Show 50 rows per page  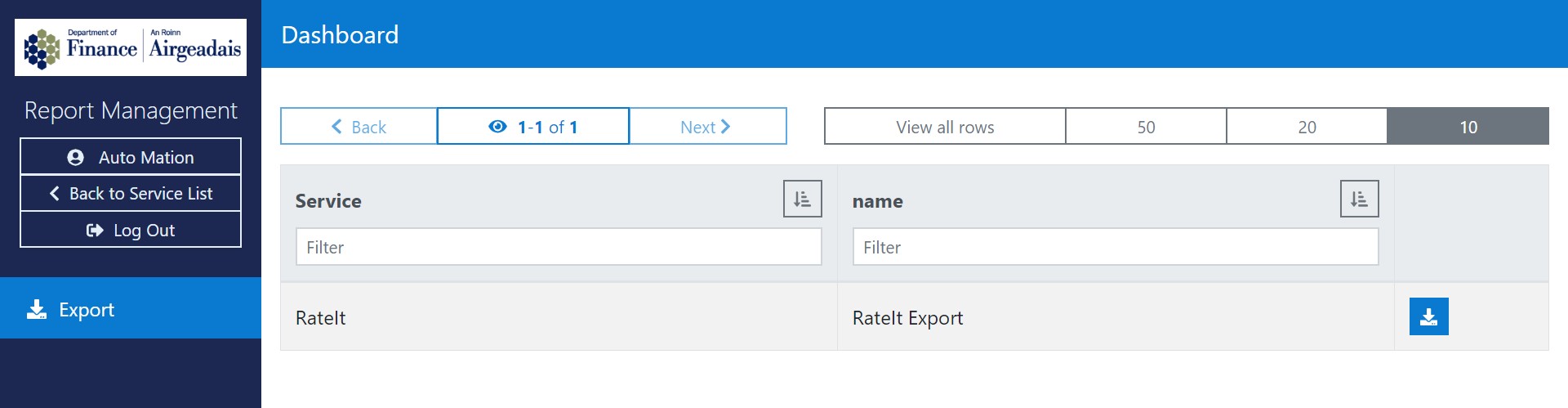point(1146,127)
